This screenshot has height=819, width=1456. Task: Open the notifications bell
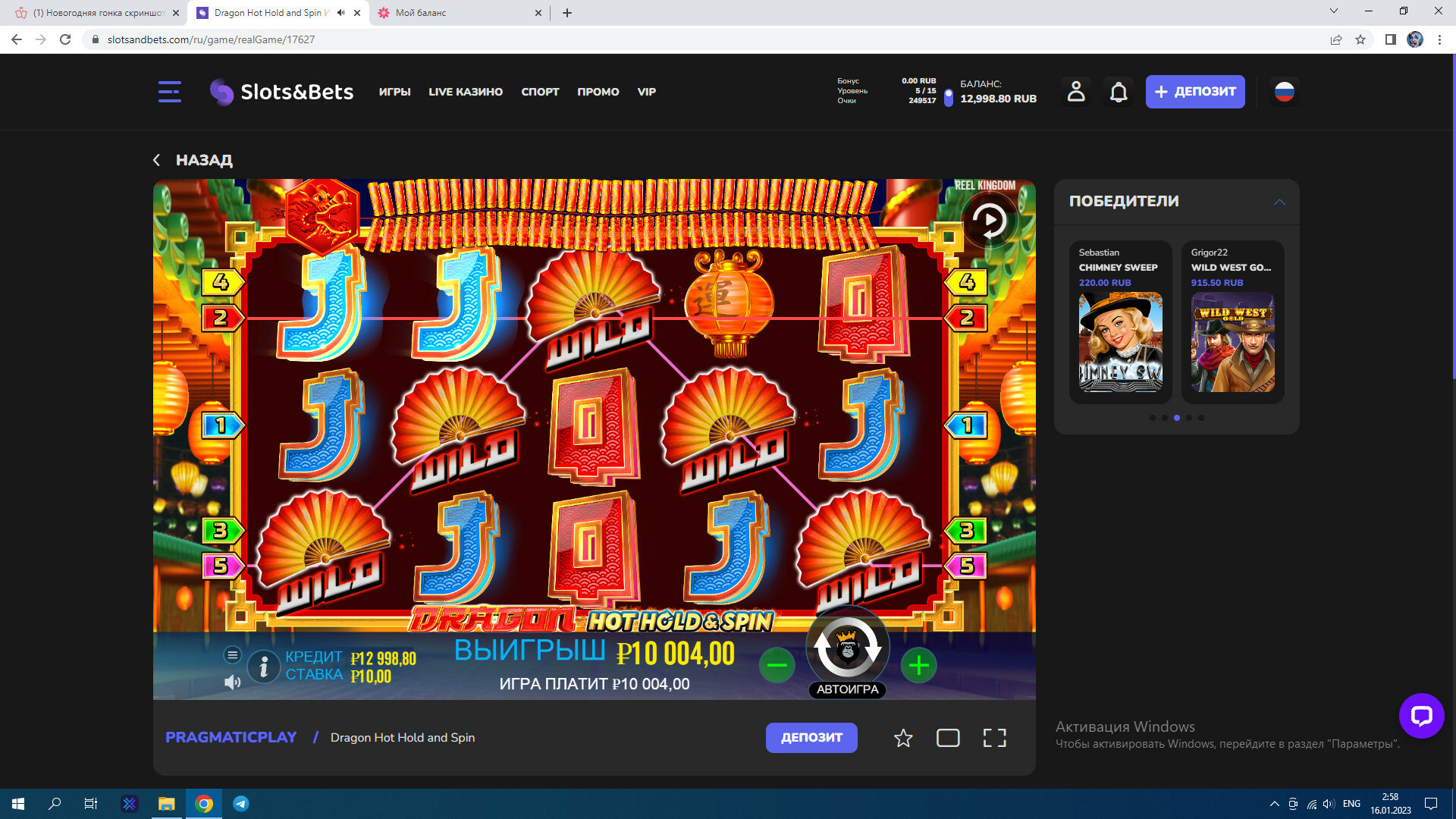click(x=1119, y=92)
